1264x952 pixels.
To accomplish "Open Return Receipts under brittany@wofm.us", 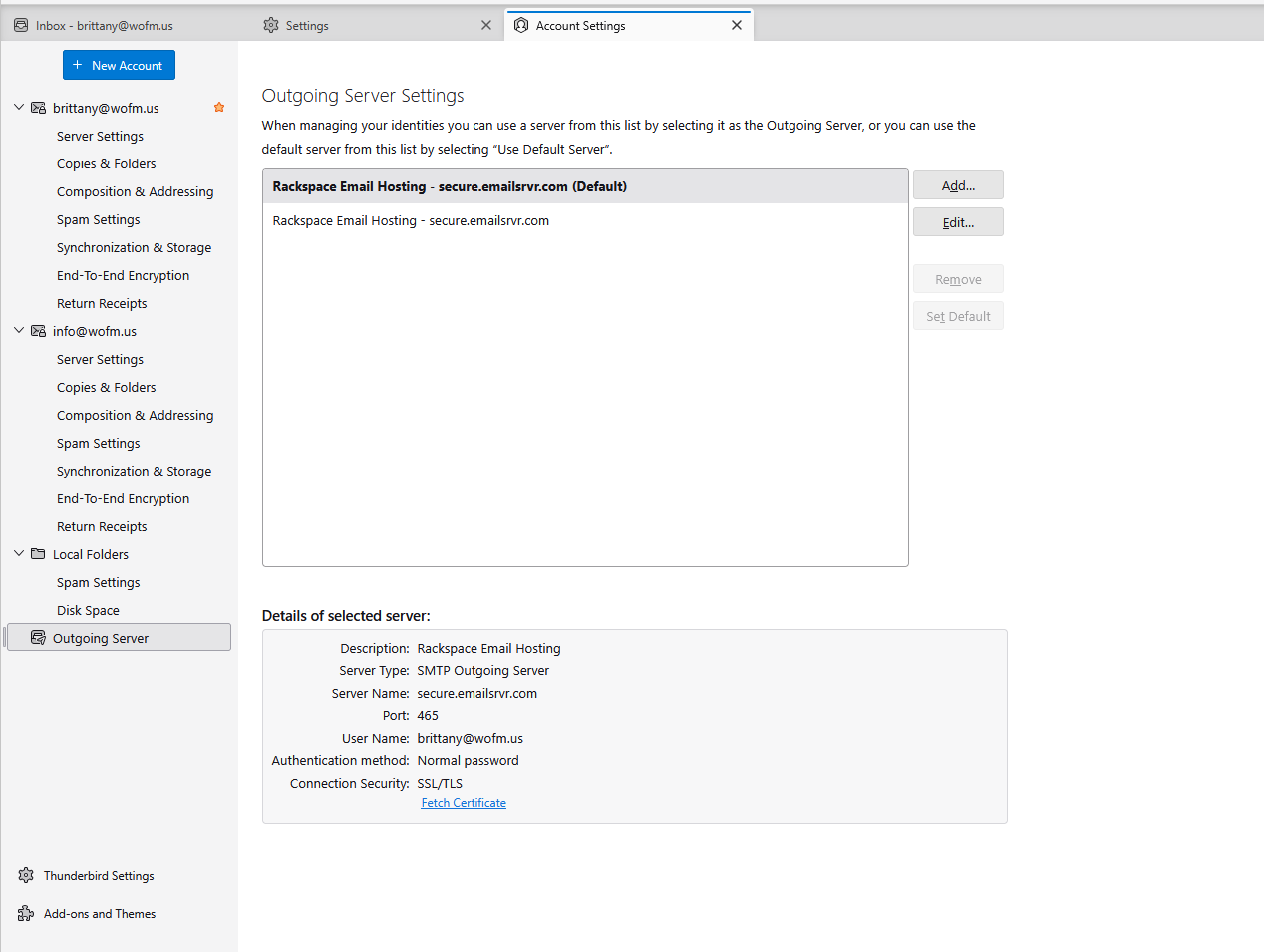I will 102,303.
